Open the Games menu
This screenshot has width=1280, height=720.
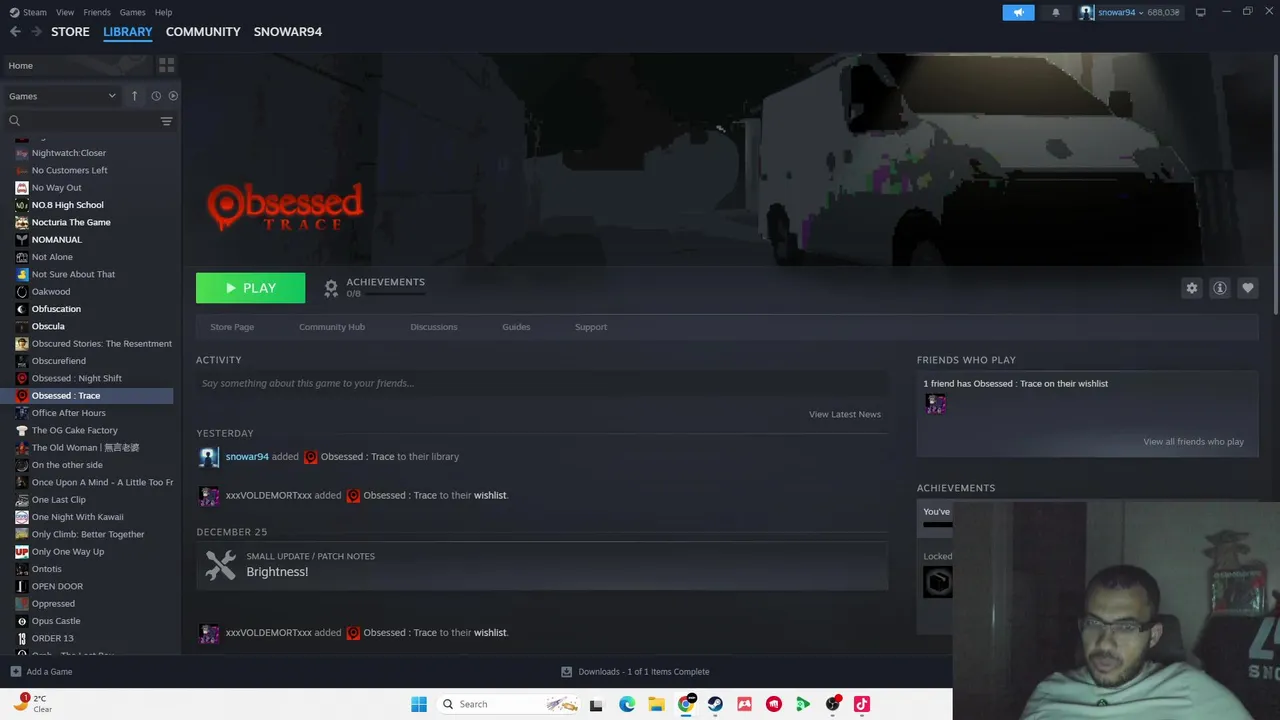[133, 12]
